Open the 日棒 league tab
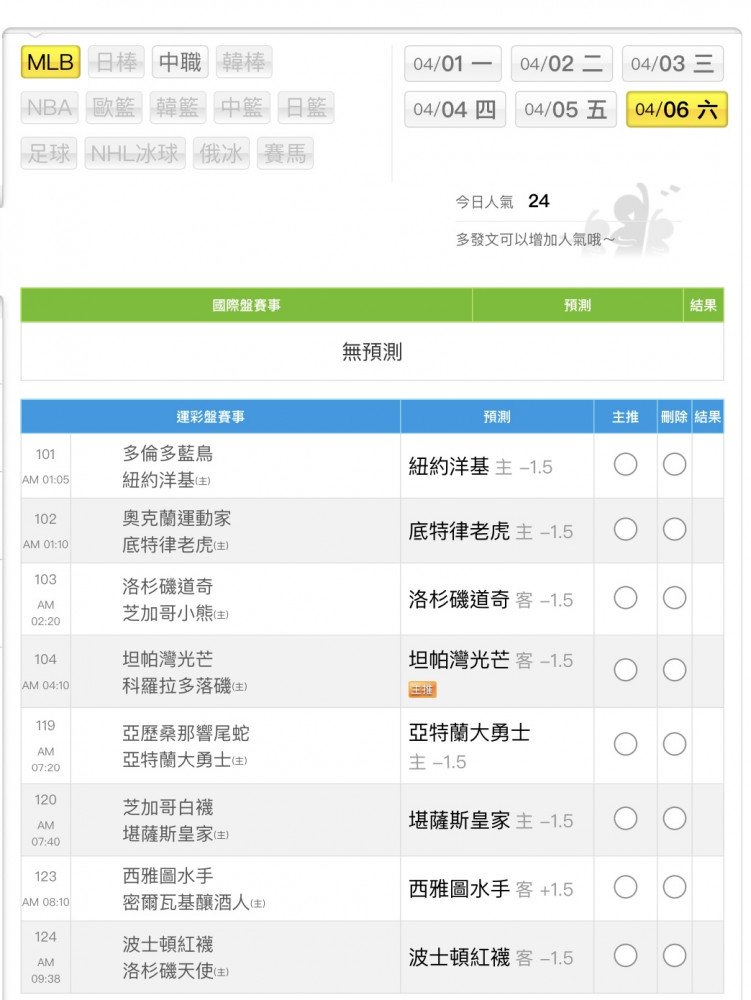This screenshot has height=1000, width=751. [116, 63]
